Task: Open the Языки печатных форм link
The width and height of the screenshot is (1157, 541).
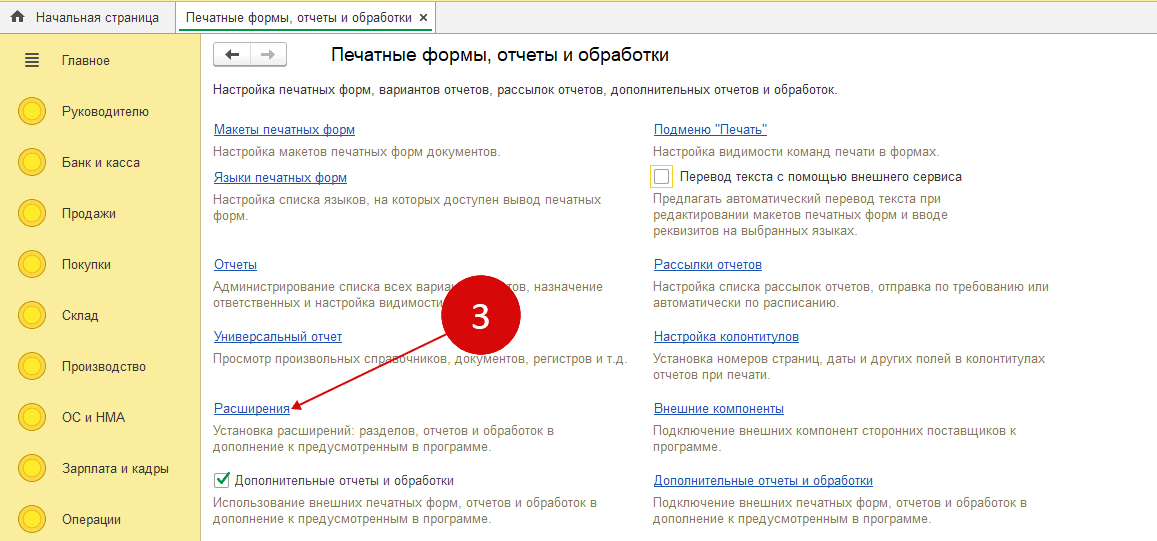Action: point(280,178)
